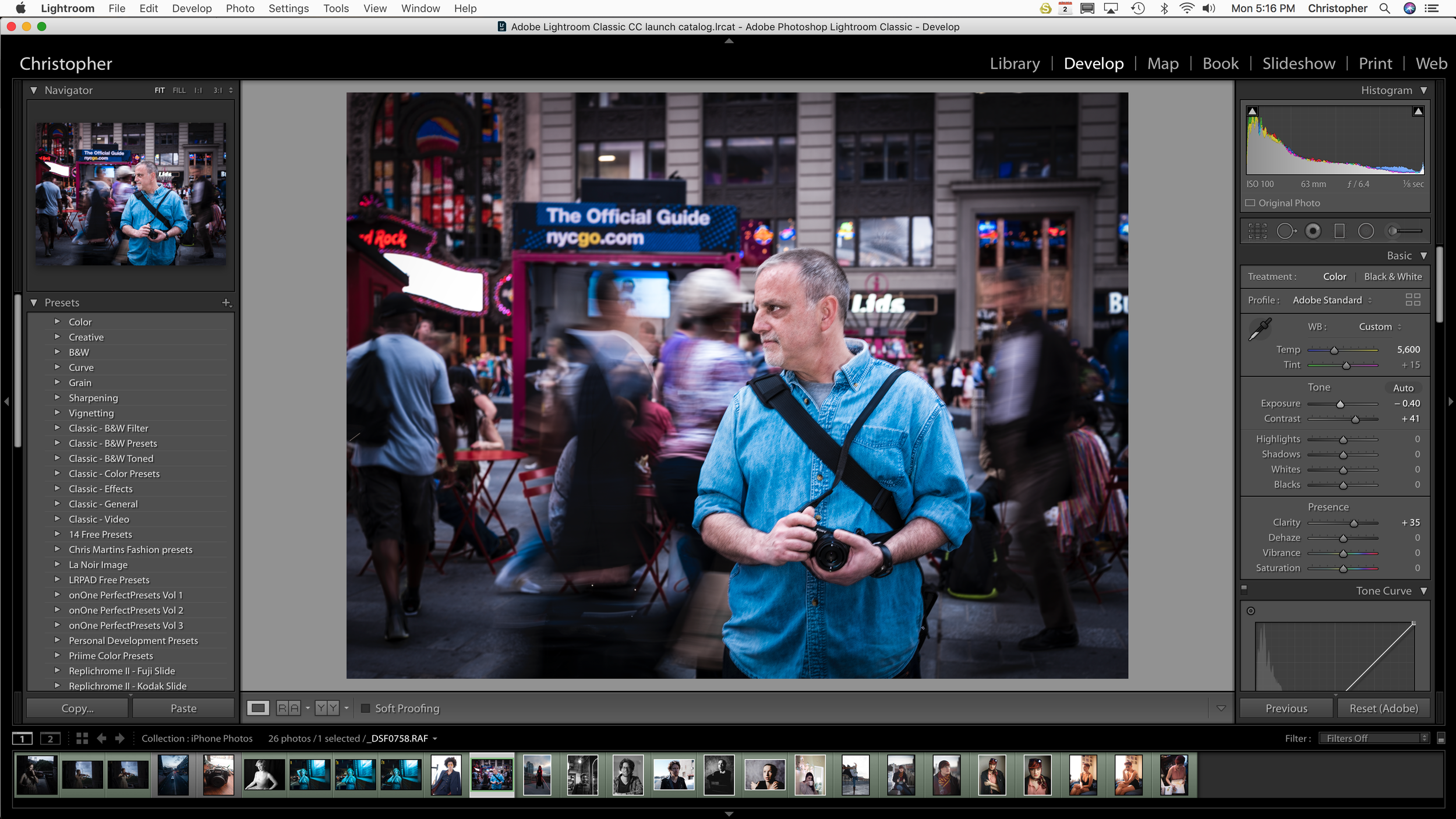Viewport: 1456px width, 819px height.
Task: Open the WB Custom dropdown
Action: [1380, 327]
